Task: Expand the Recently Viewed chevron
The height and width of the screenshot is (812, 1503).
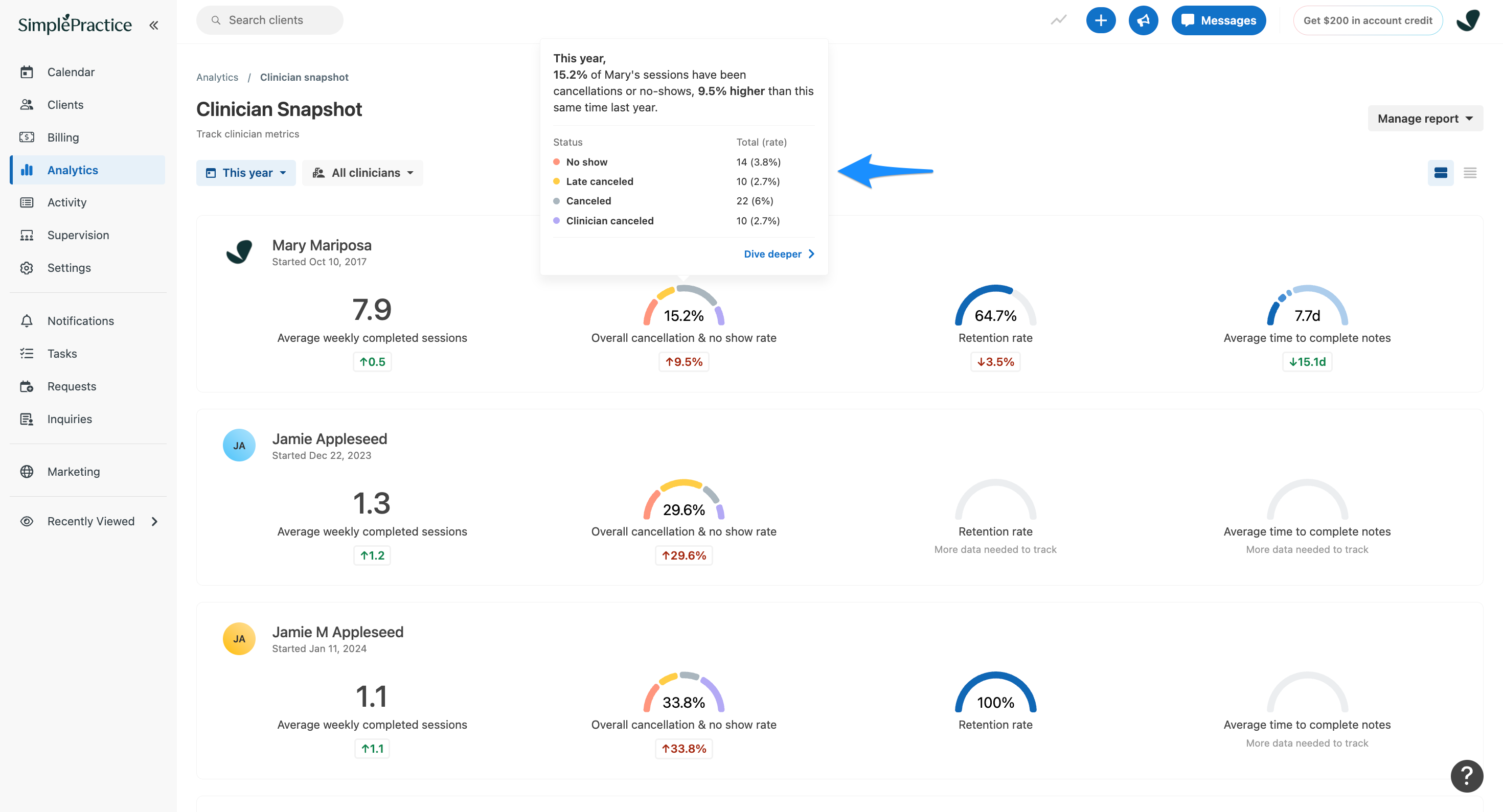Action: (x=154, y=522)
